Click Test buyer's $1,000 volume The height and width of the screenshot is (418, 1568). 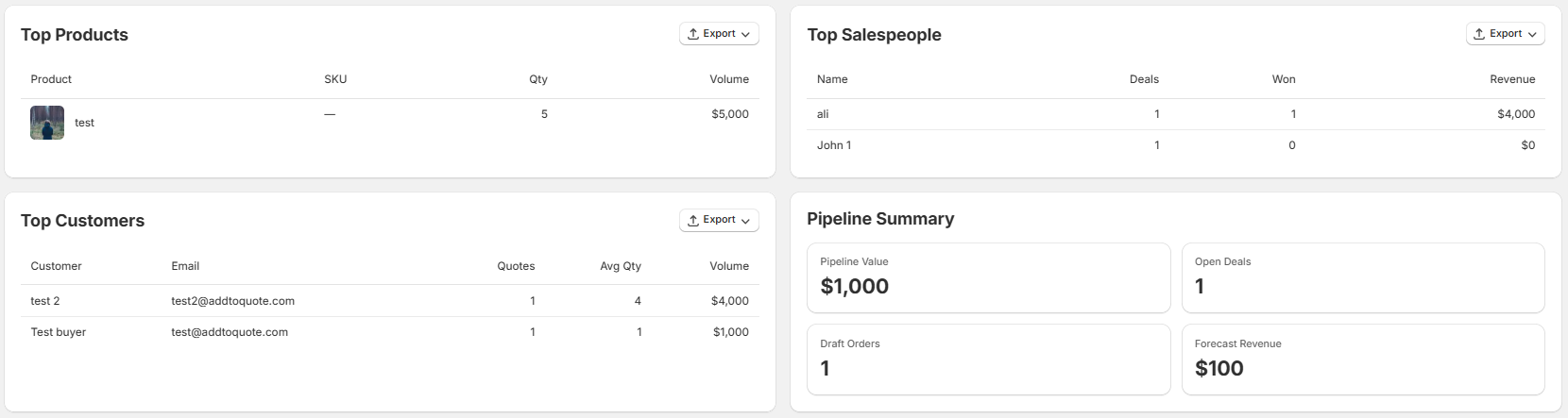(731, 332)
